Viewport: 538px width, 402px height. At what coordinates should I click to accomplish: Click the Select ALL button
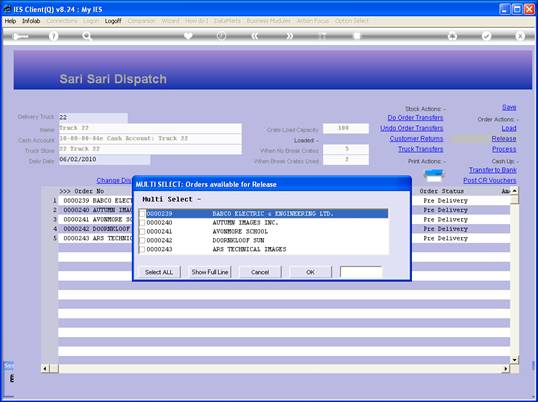pos(159,272)
